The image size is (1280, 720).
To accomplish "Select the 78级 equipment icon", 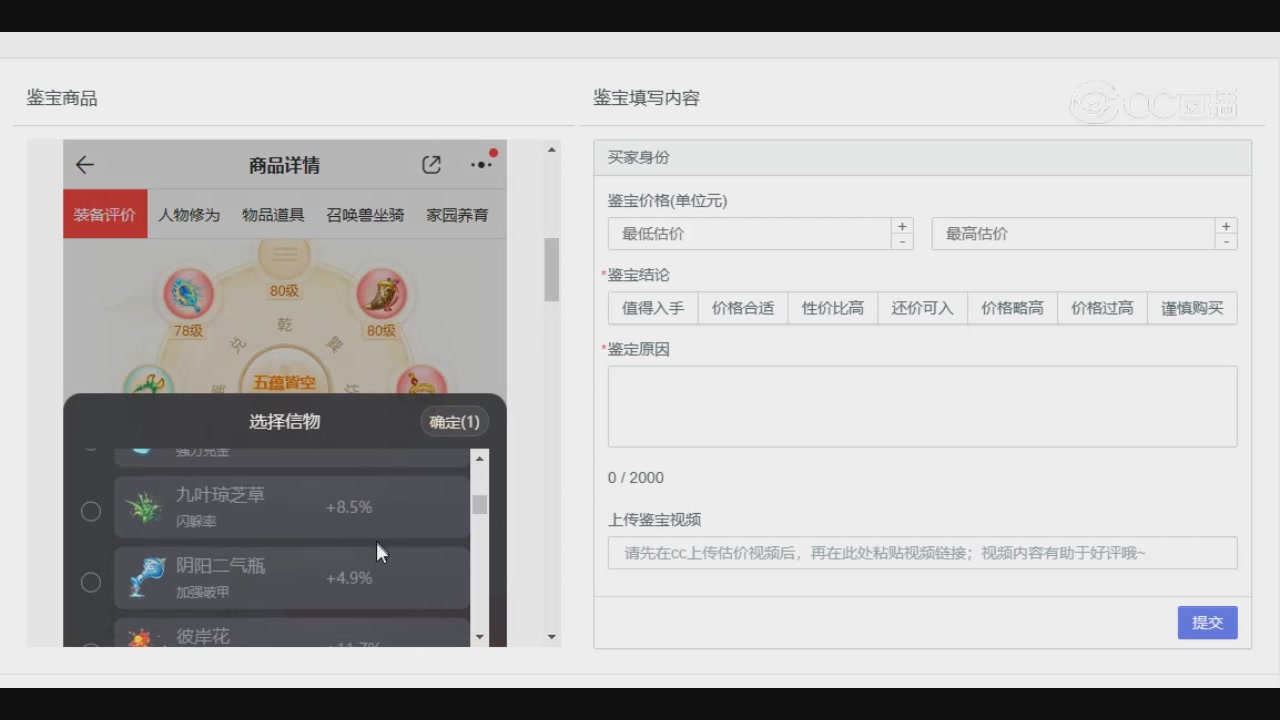I will pyautogui.click(x=189, y=294).
